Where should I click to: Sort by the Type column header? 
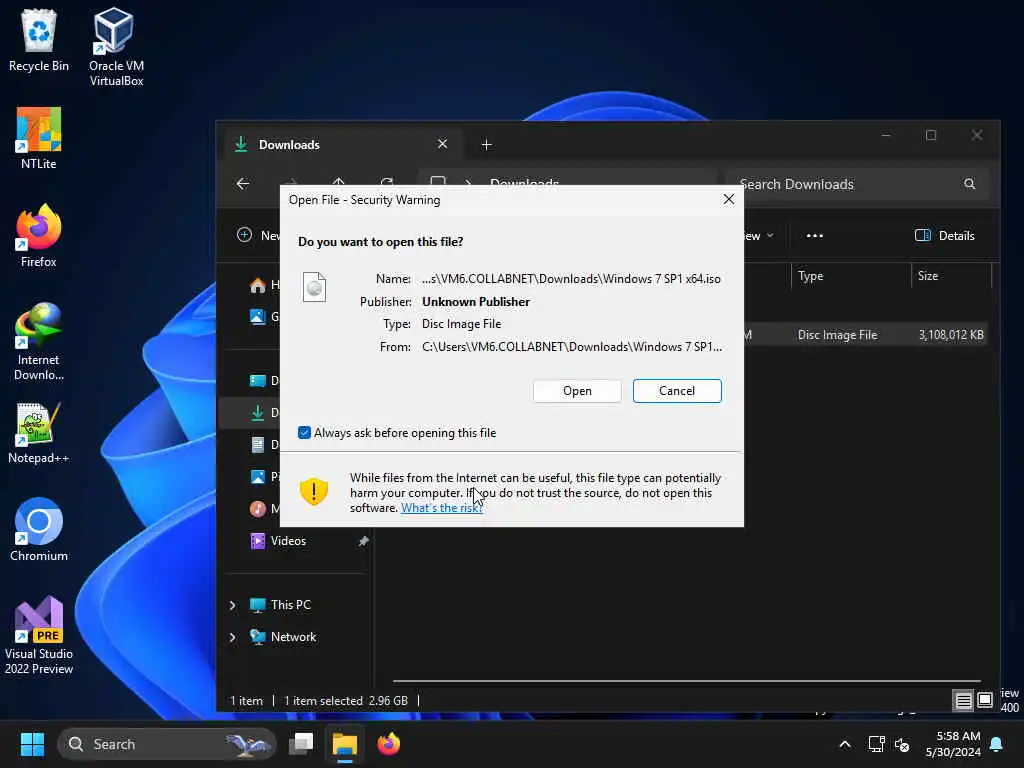click(x=850, y=276)
